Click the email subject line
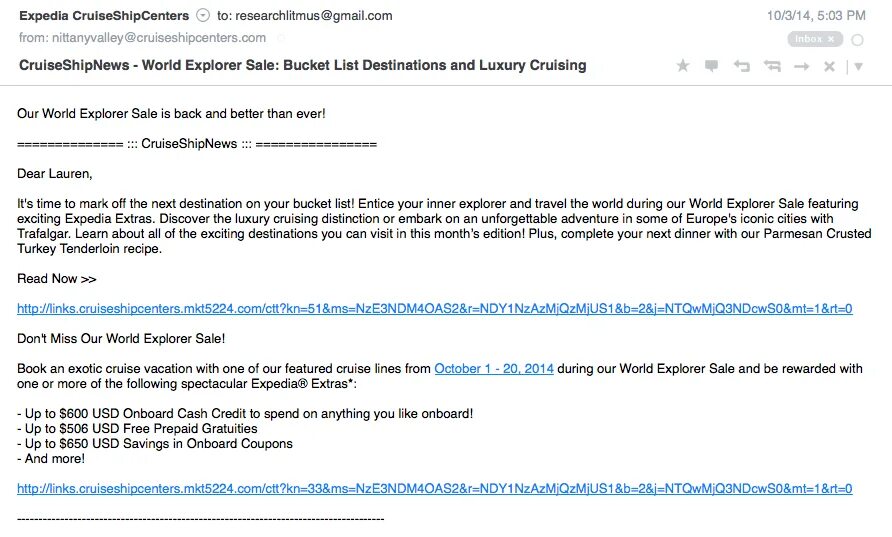Screen dimensions: 892x537 tap(302, 65)
